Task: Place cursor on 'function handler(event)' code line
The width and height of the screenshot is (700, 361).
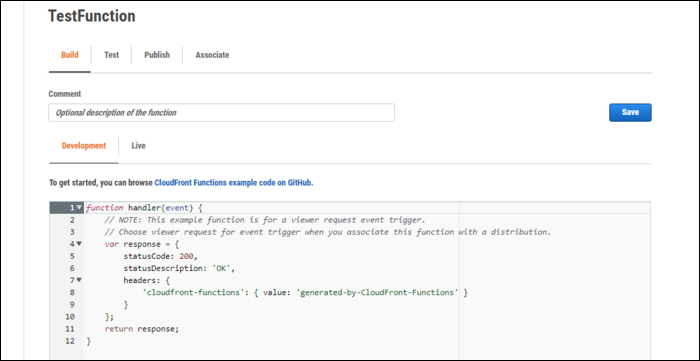Action: click(x=144, y=207)
